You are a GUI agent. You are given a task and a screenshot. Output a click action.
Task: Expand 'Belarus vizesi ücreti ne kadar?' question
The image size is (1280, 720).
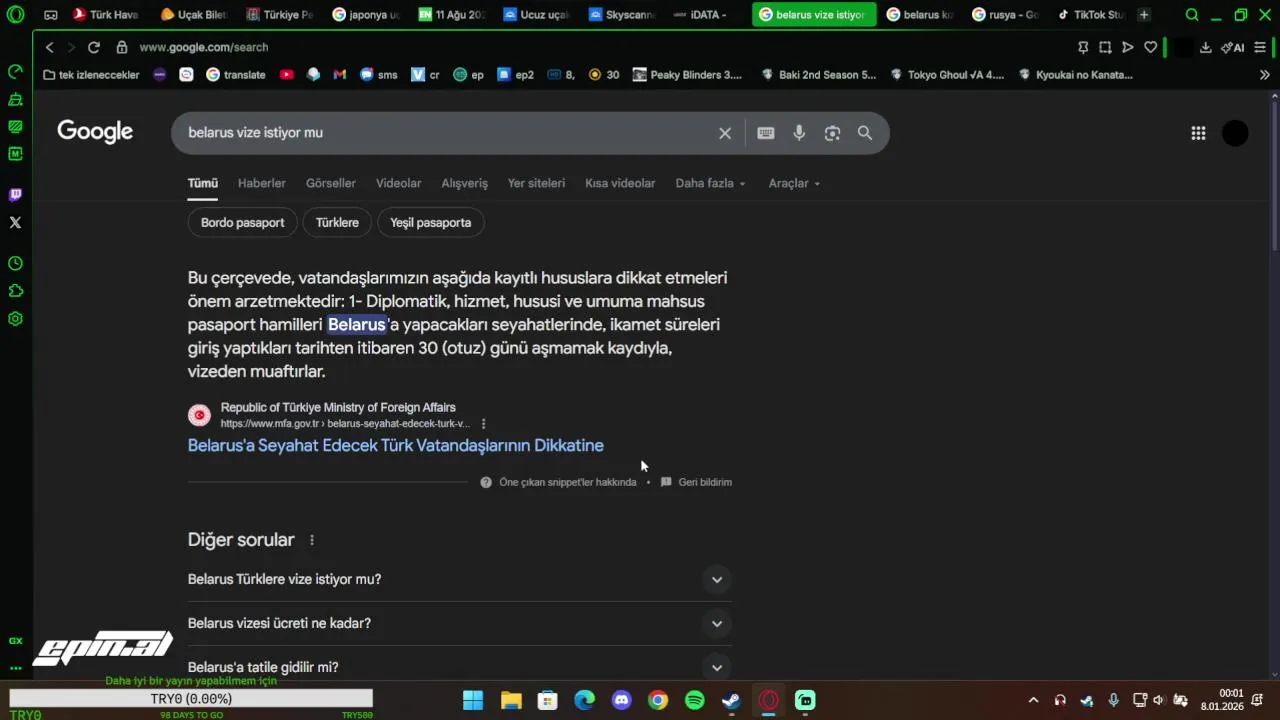pos(460,623)
